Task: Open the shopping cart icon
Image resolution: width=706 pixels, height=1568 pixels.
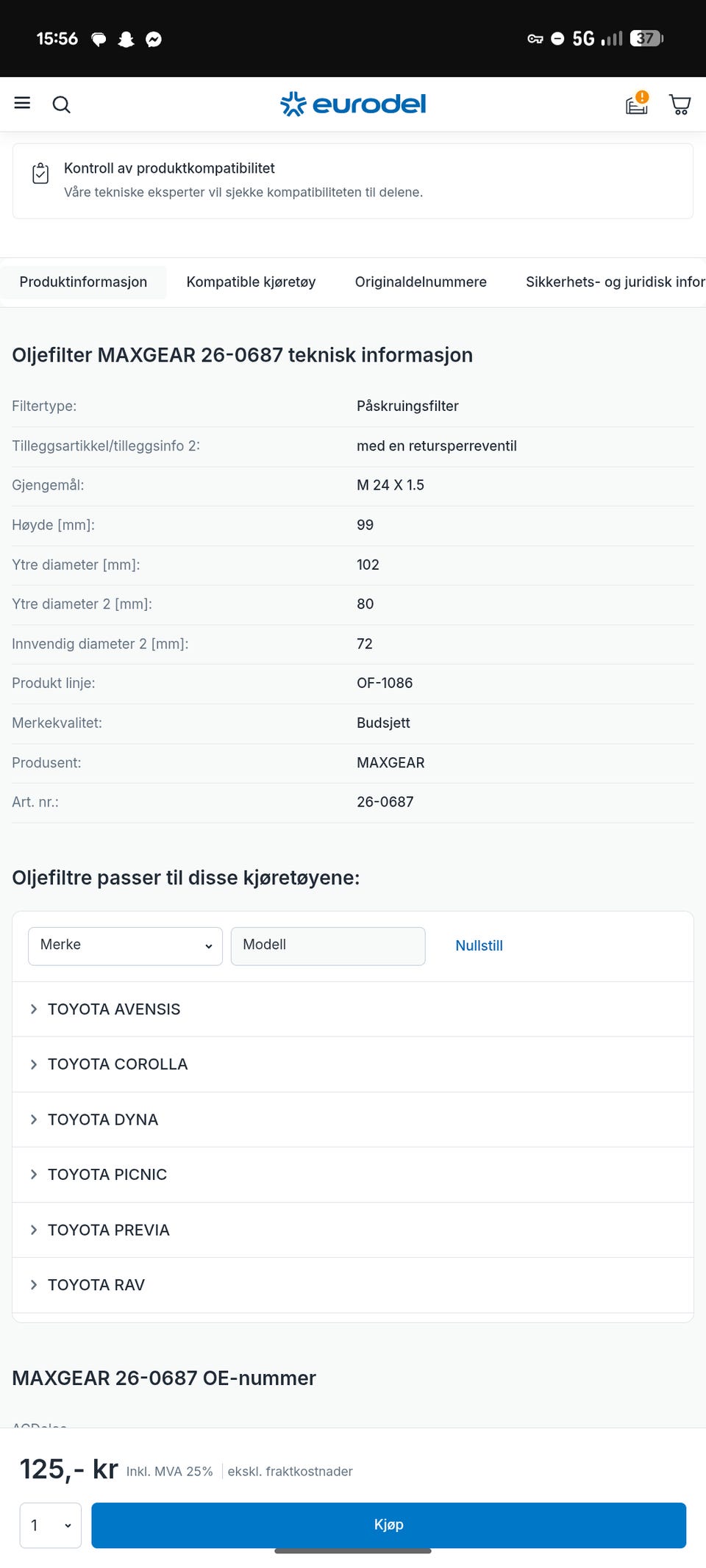Action: pos(680,104)
